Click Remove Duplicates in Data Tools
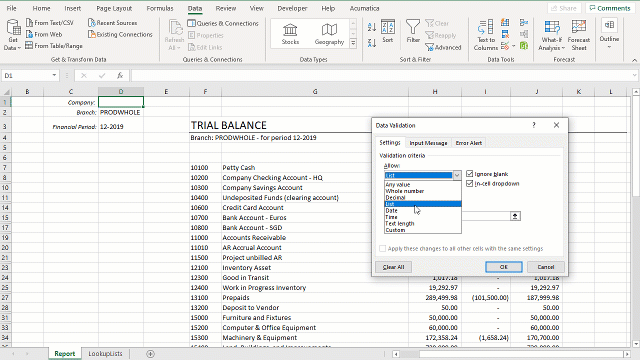 pyautogui.click(x=505, y=34)
